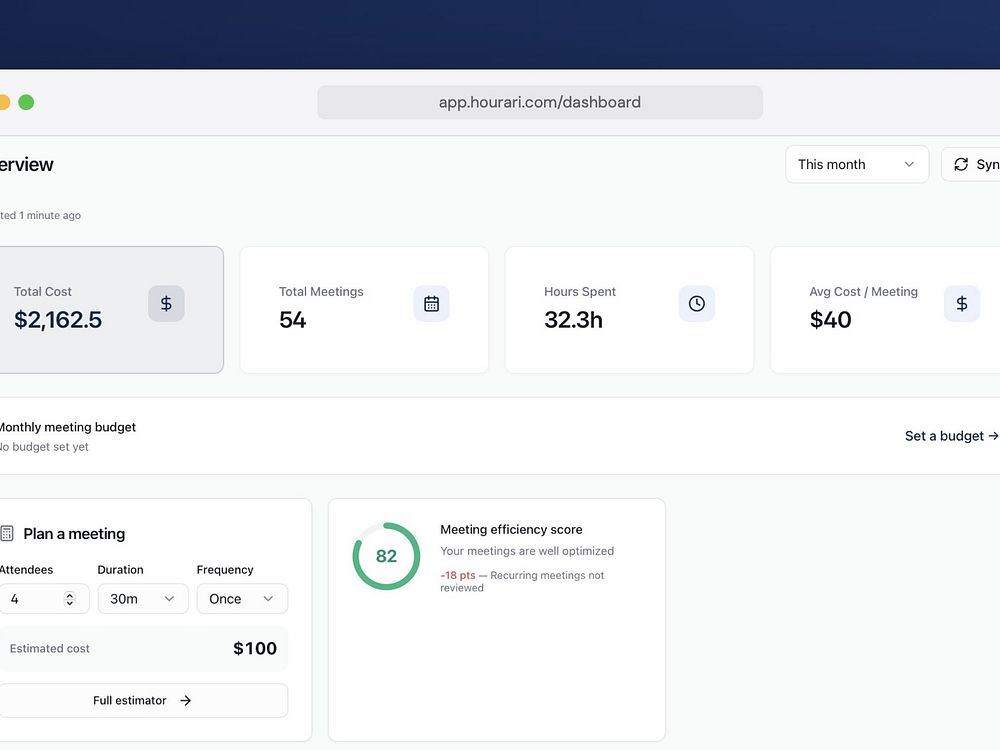Click the clock icon on Hours Spent card
This screenshot has width=1000, height=750.
tap(696, 304)
